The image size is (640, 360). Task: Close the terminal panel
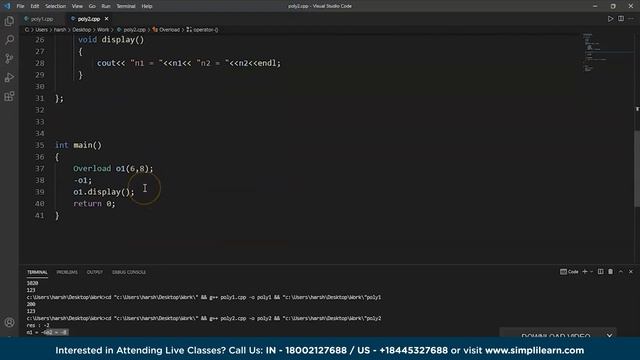pos(631,272)
